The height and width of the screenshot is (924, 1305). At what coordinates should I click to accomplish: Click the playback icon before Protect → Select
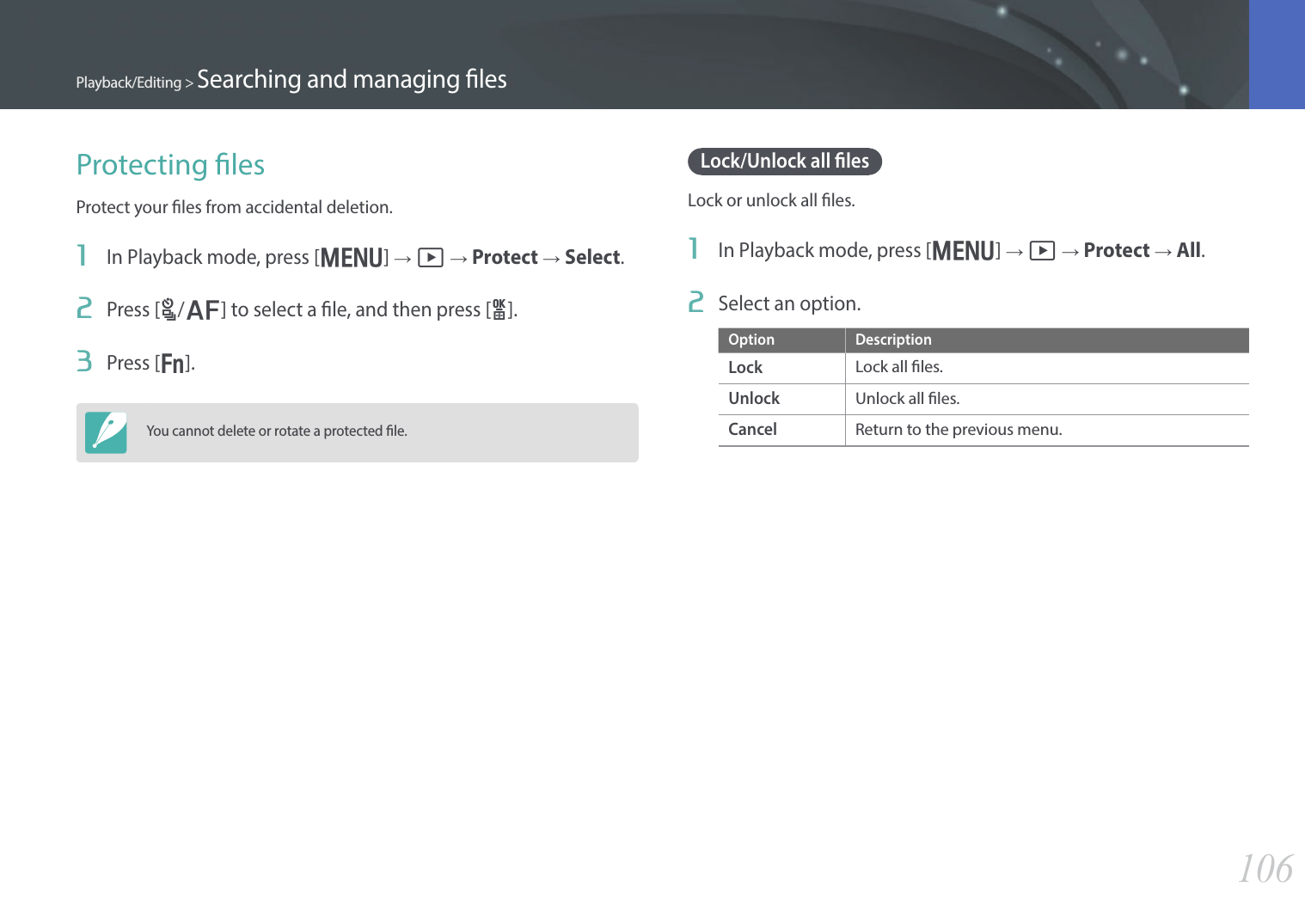tap(431, 258)
